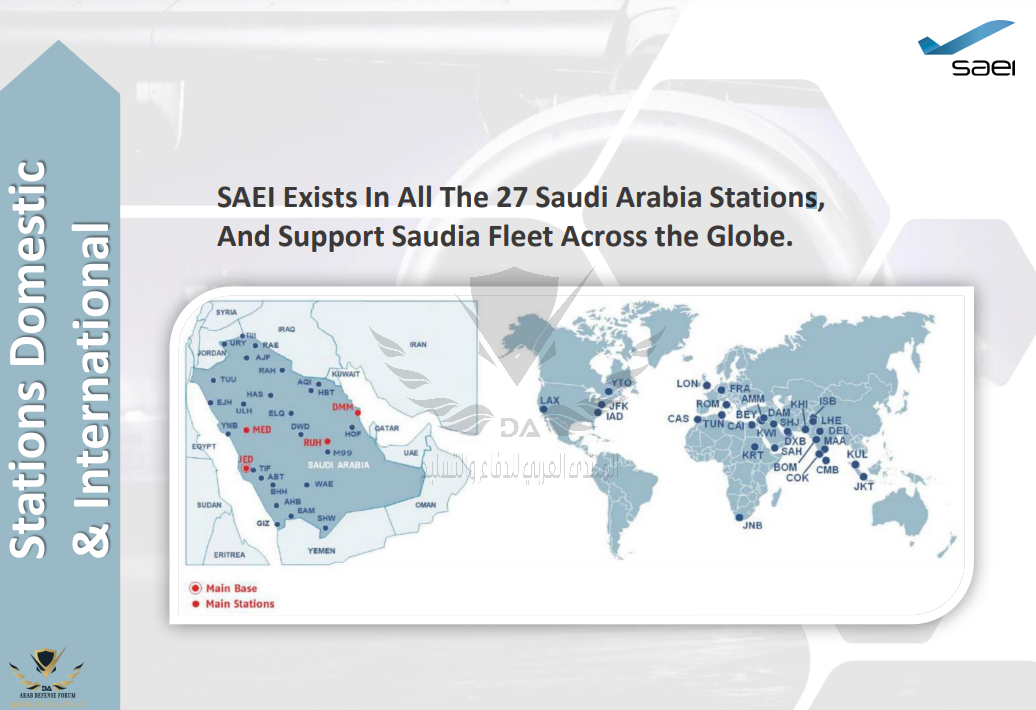Select the CAS station marker
The width and height of the screenshot is (1036, 710).
(x=697, y=417)
